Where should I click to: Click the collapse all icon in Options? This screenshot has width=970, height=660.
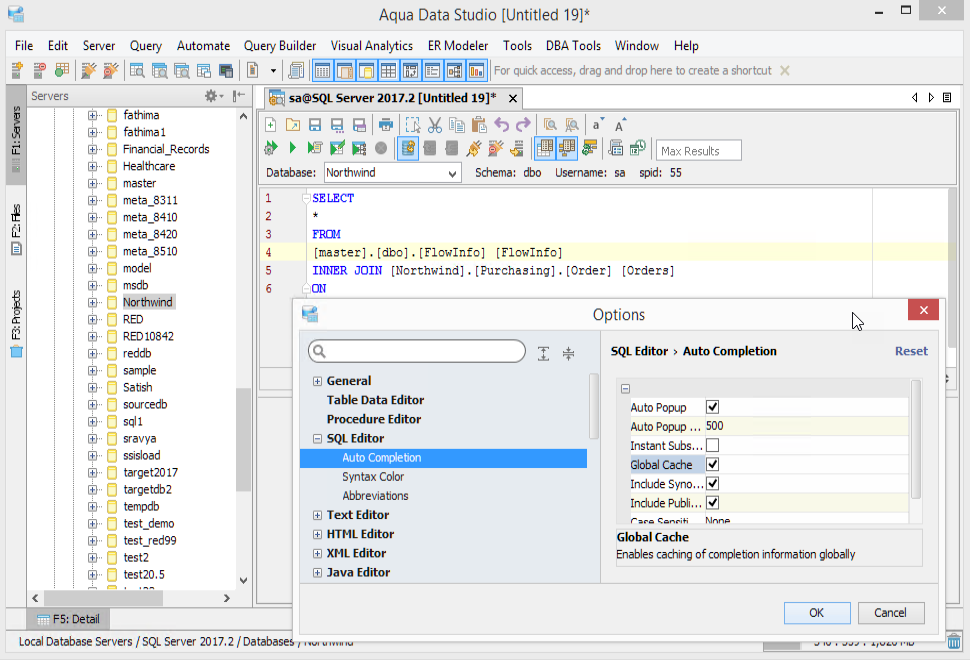[x=568, y=353]
